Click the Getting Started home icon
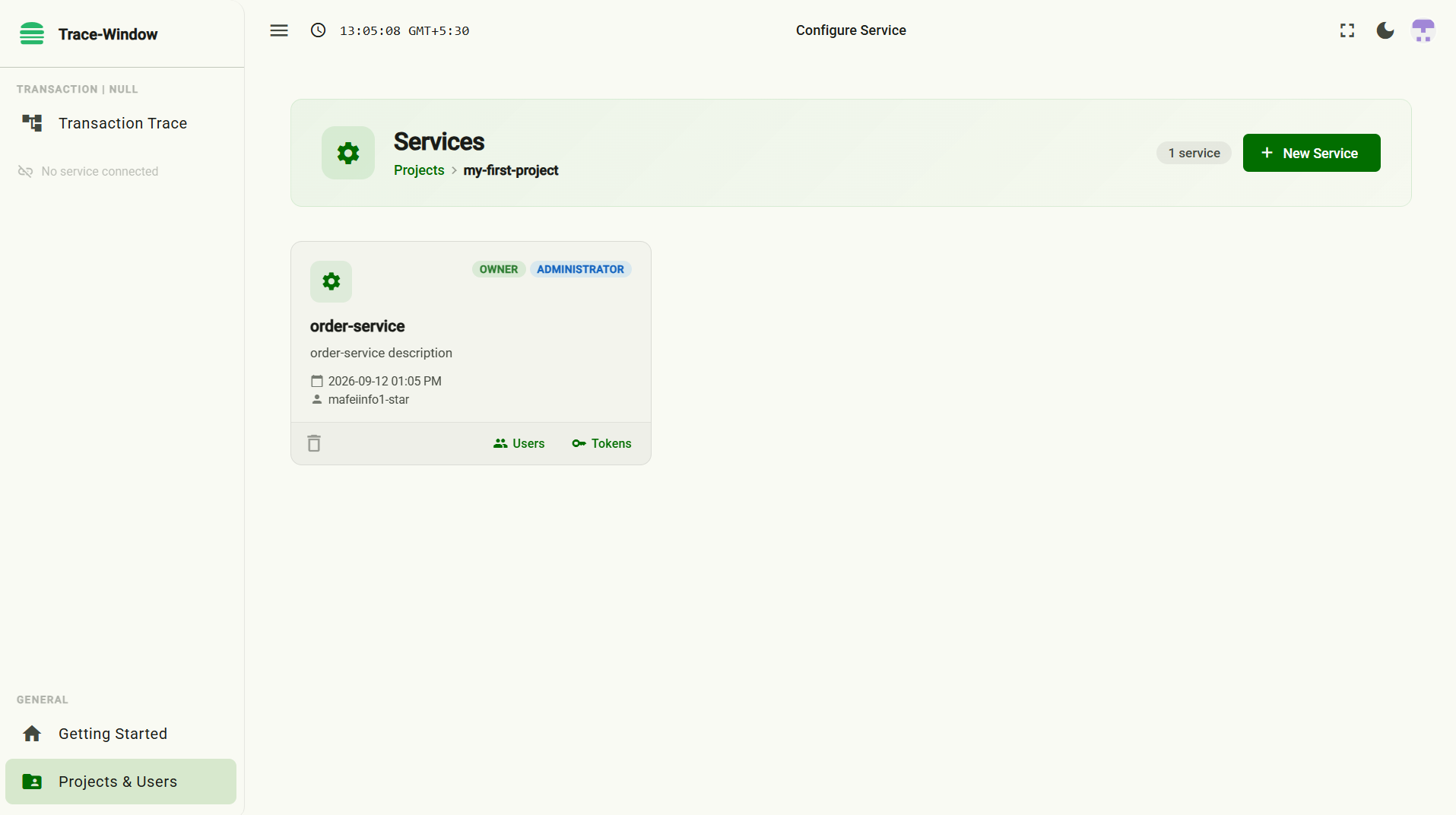The image size is (1456, 815). (x=32, y=734)
